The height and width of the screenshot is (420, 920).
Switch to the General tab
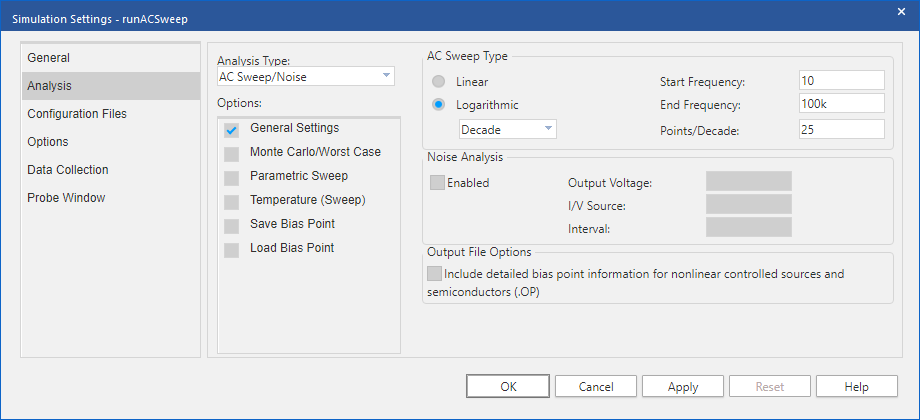[x=49, y=58]
